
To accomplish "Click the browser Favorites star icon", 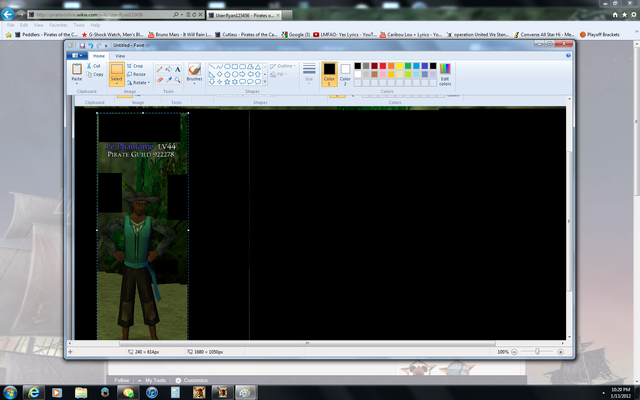I will [x=624, y=15].
